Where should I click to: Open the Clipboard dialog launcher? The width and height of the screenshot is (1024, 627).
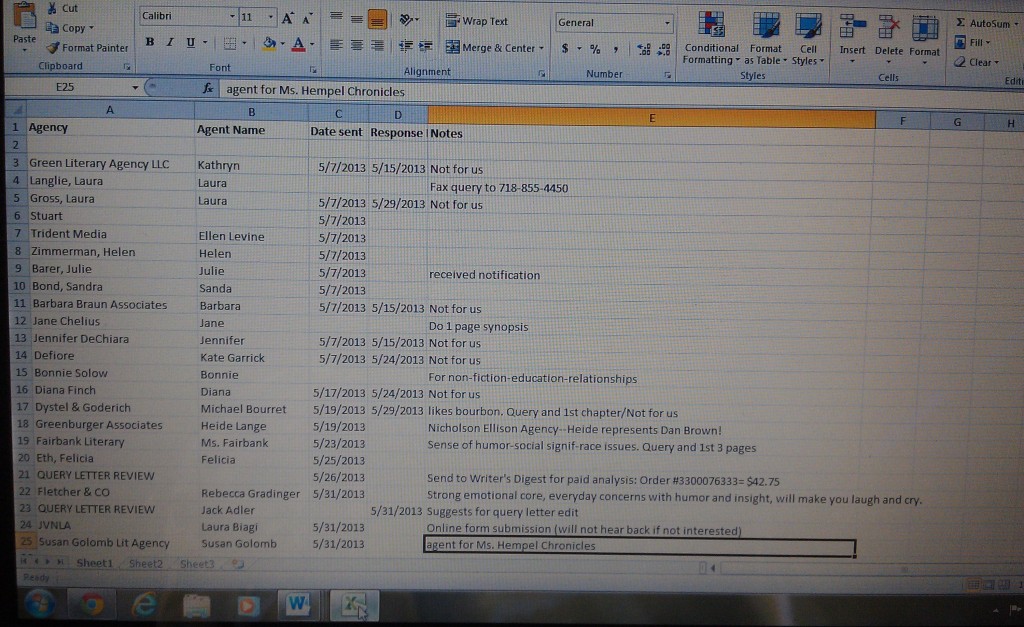coord(127,67)
